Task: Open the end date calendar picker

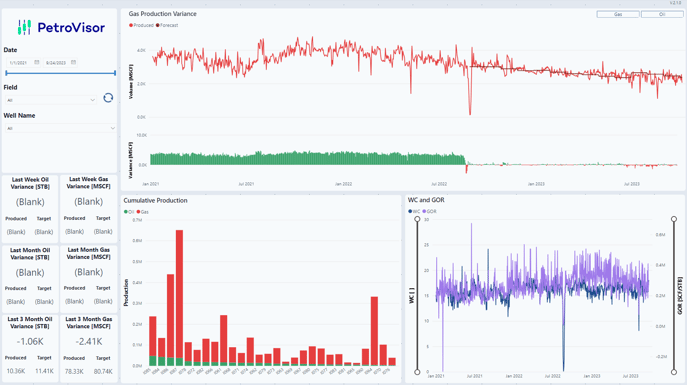Action: click(x=74, y=62)
